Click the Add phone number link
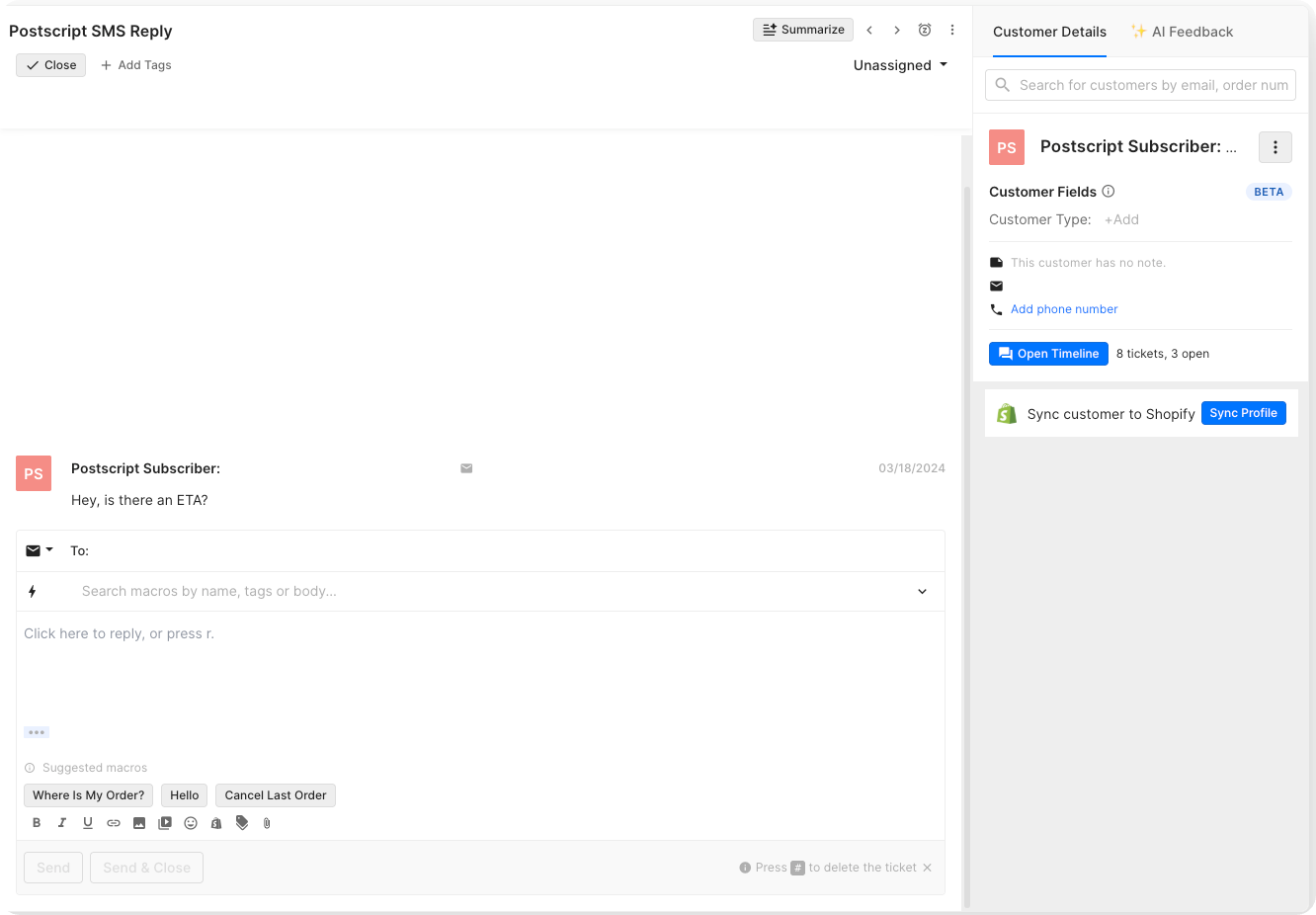 click(1064, 309)
